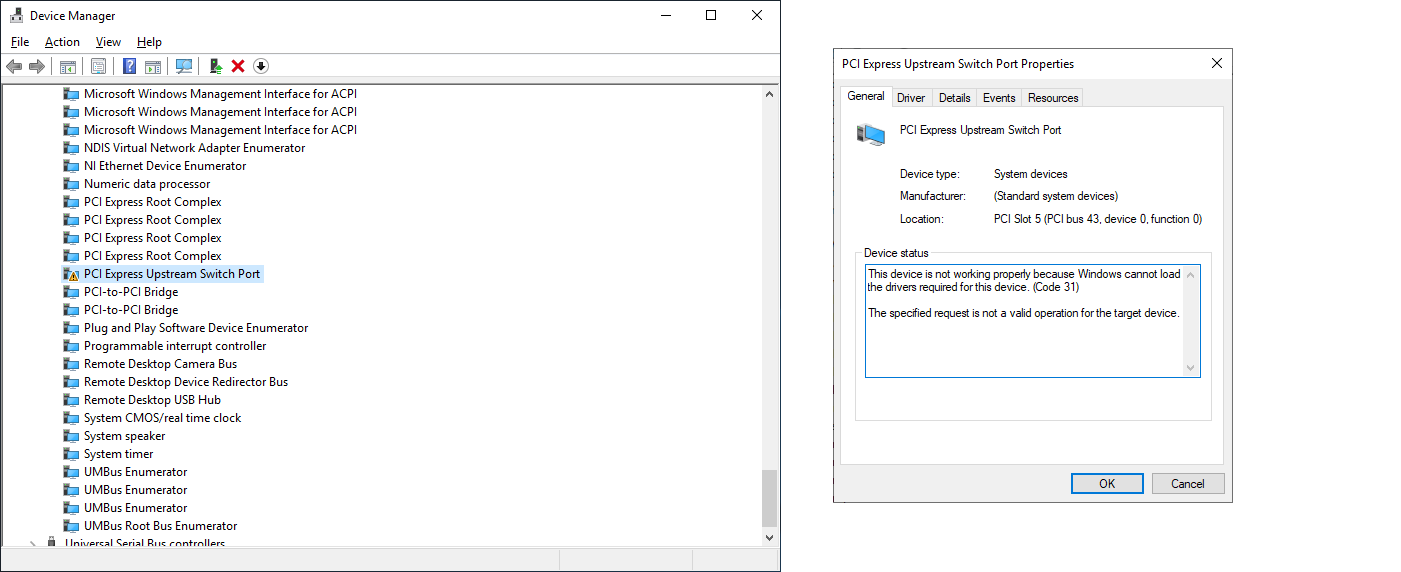1401x572 pixels.
Task: Click OK in the Properties dialog
Action: 1107,483
